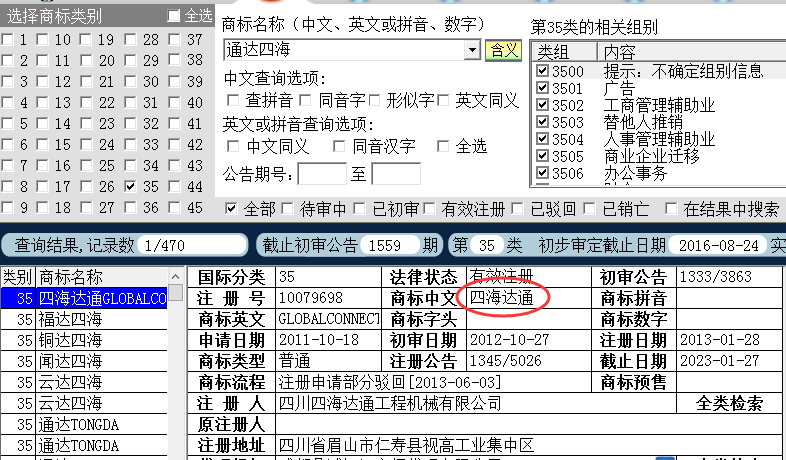Enable 形似字 query option
This screenshot has width=786, height=460.
click(374, 100)
